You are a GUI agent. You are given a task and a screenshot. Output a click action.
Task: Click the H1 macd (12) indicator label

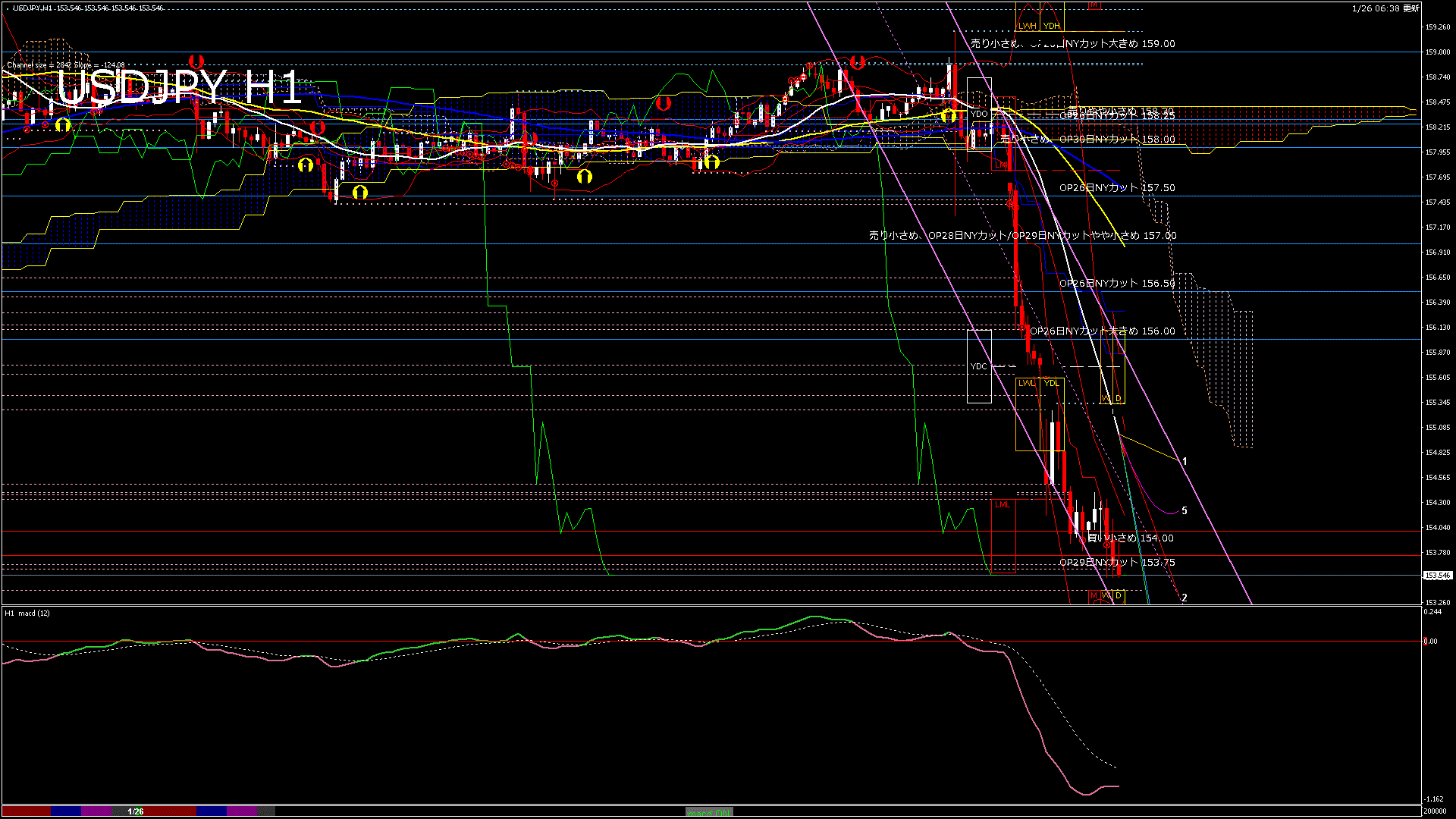pos(27,613)
